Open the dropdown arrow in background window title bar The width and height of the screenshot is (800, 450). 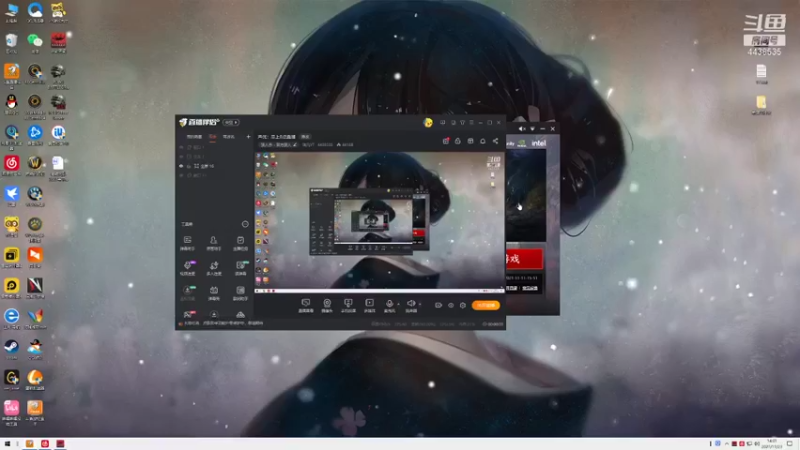pos(532,129)
